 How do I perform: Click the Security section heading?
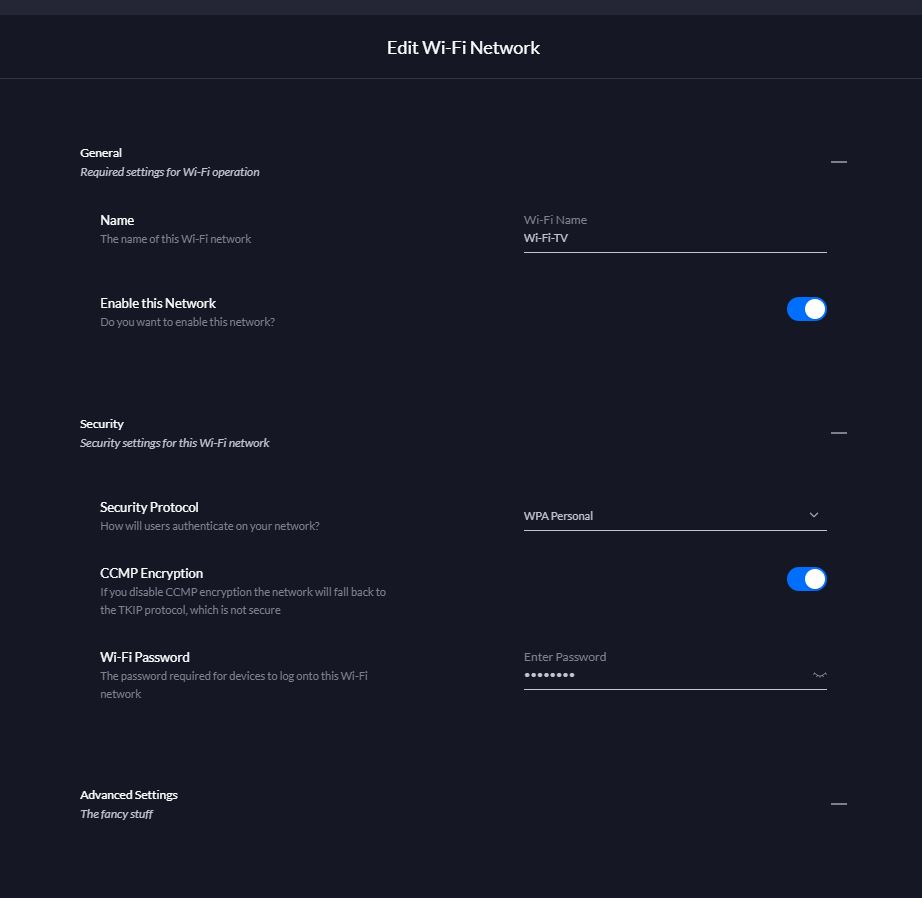coord(102,424)
